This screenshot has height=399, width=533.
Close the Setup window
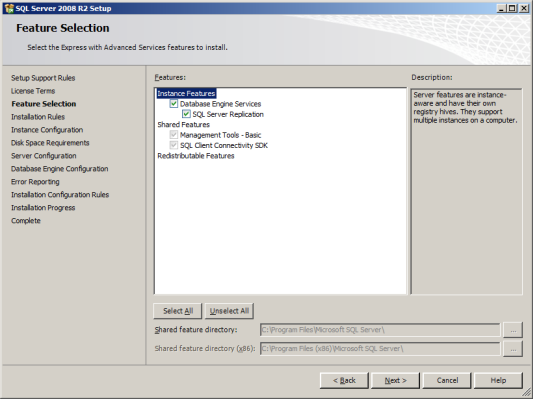pos(523,8)
